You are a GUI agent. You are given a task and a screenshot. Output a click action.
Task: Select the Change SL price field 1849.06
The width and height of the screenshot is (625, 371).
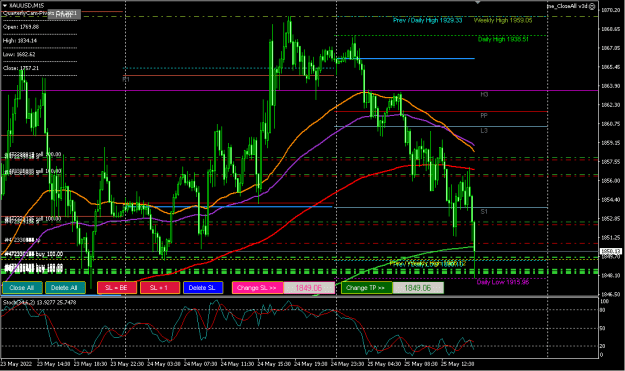309,288
